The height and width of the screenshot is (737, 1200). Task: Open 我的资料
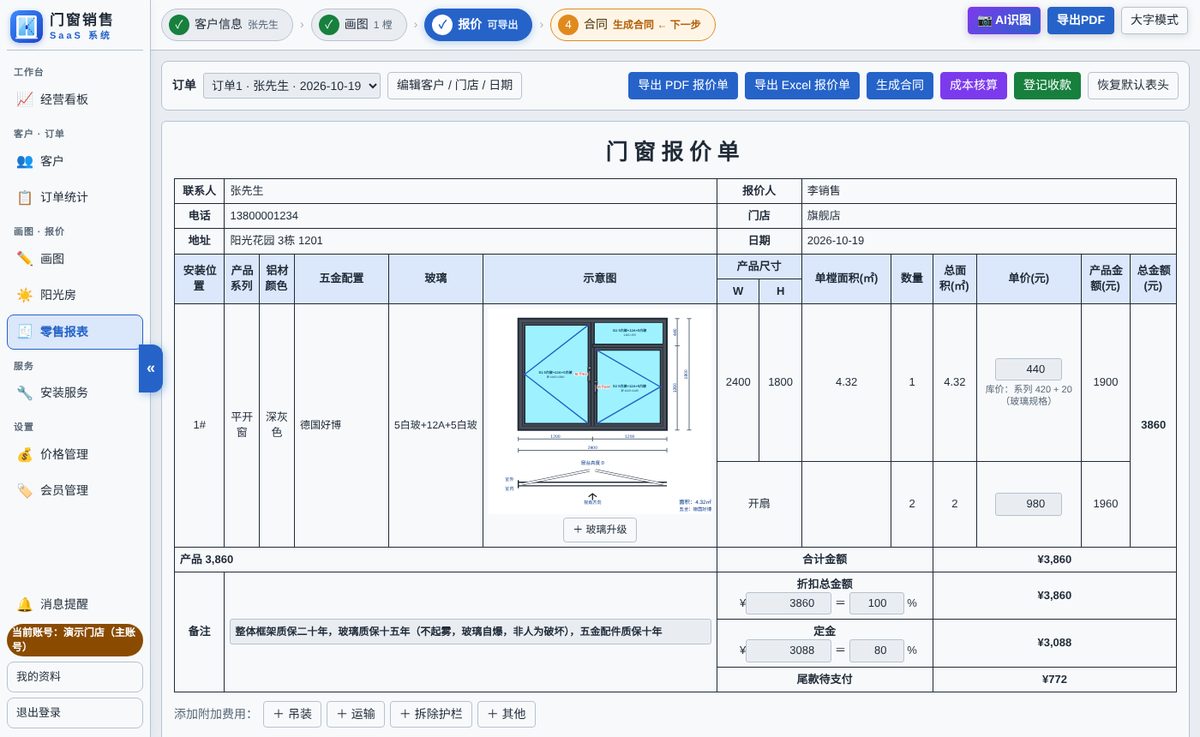75,677
